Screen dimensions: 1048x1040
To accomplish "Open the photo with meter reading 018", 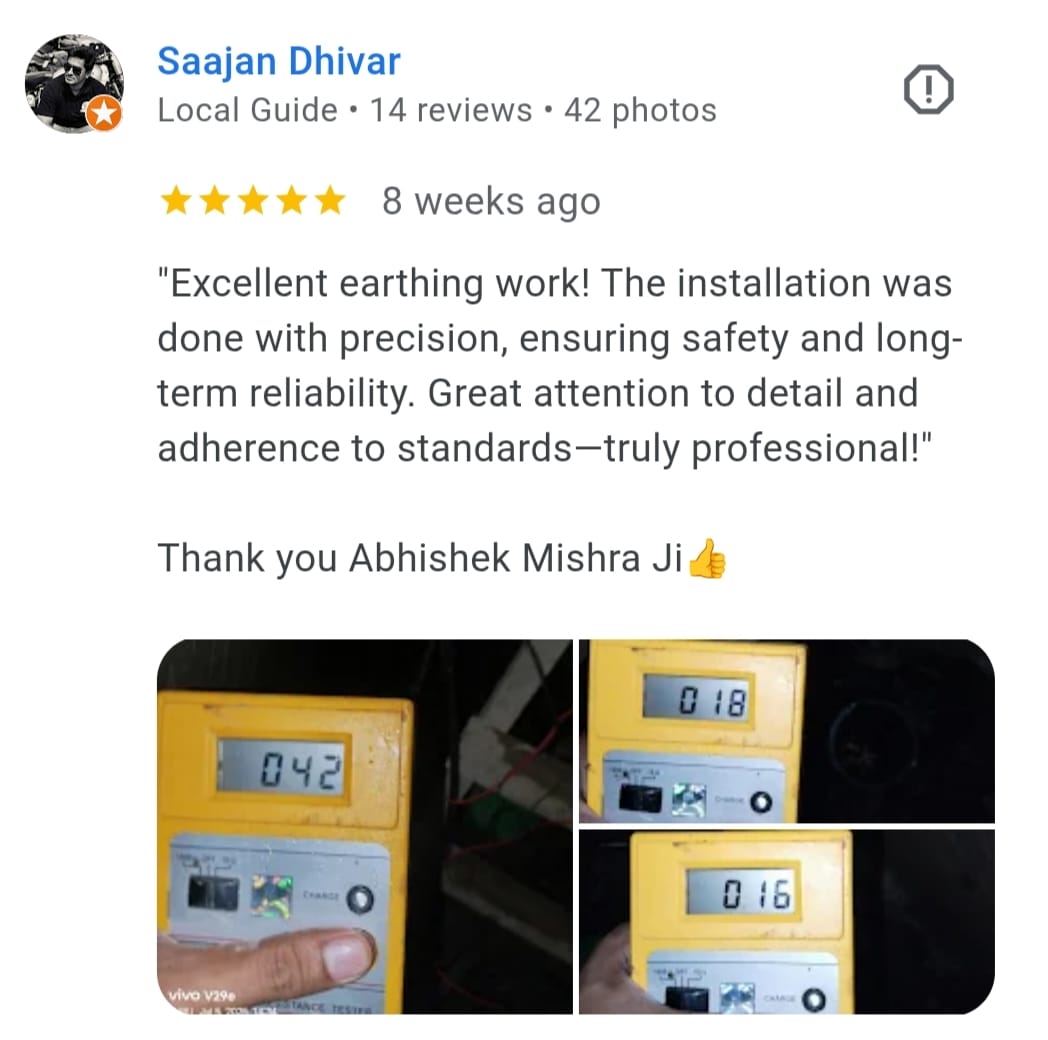I will click(787, 731).
